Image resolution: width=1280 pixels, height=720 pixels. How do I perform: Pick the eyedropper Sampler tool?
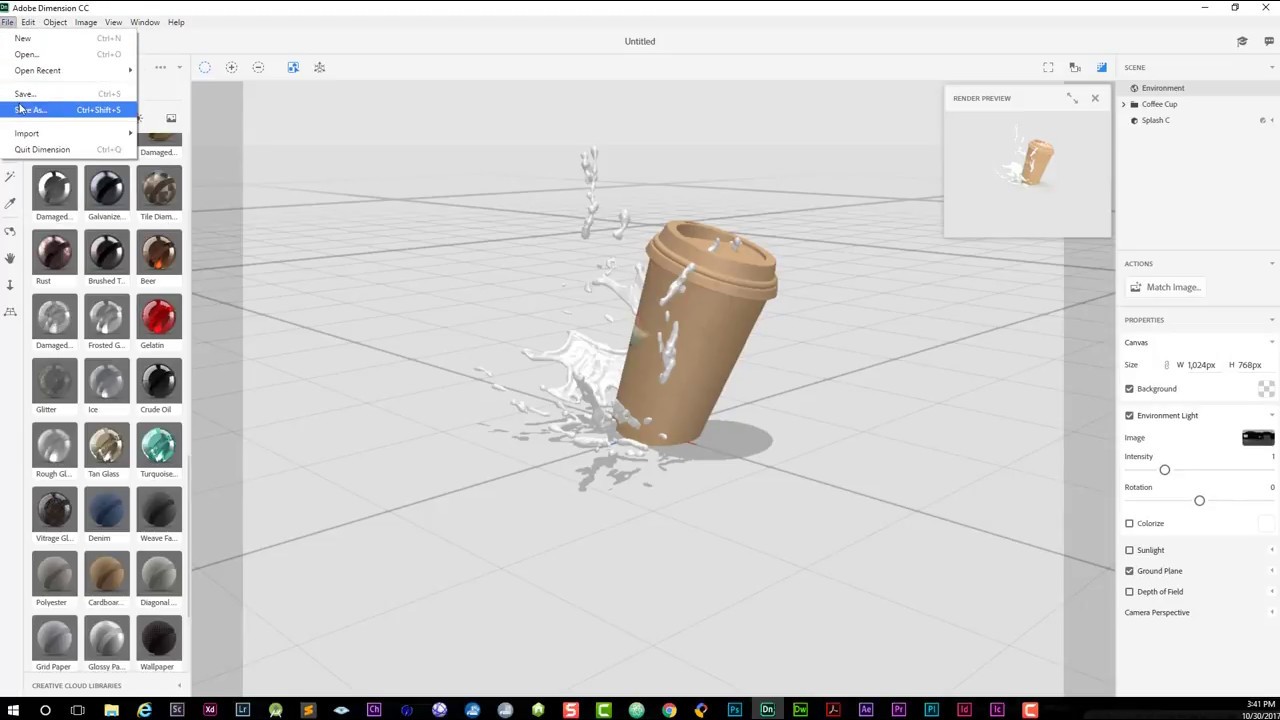(10, 203)
